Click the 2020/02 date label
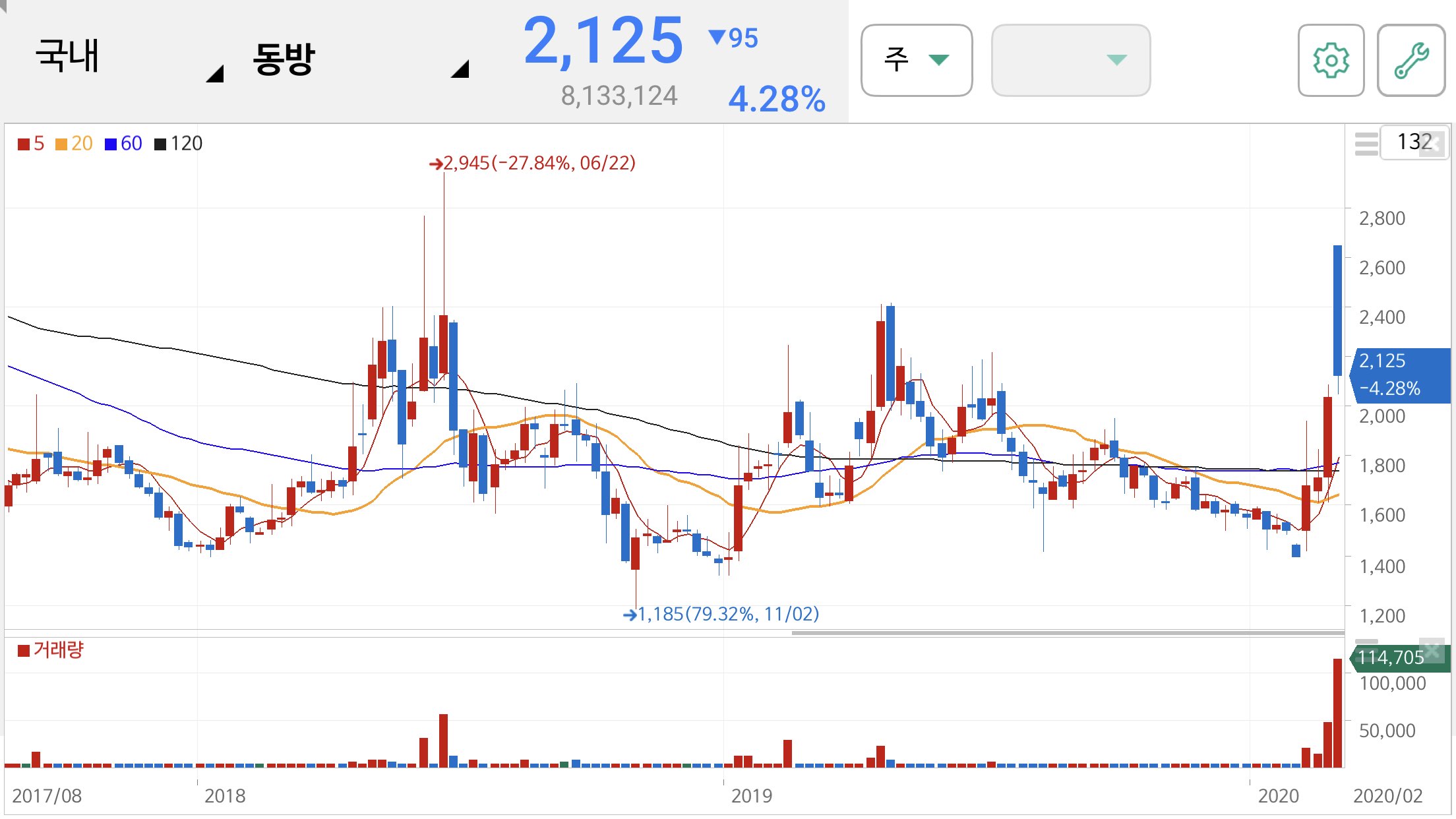The image size is (1456, 819). [x=1388, y=796]
